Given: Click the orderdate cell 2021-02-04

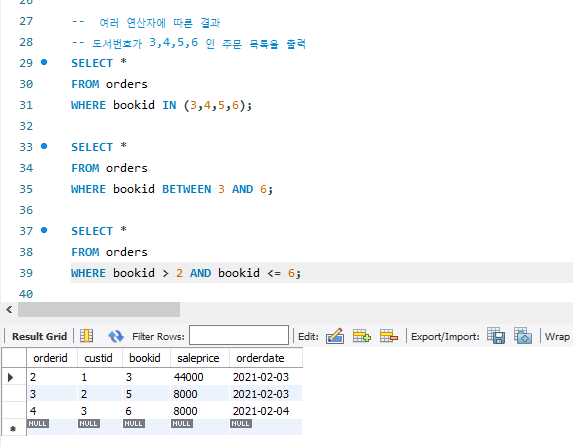Looking at the screenshot, I should (266, 411).
